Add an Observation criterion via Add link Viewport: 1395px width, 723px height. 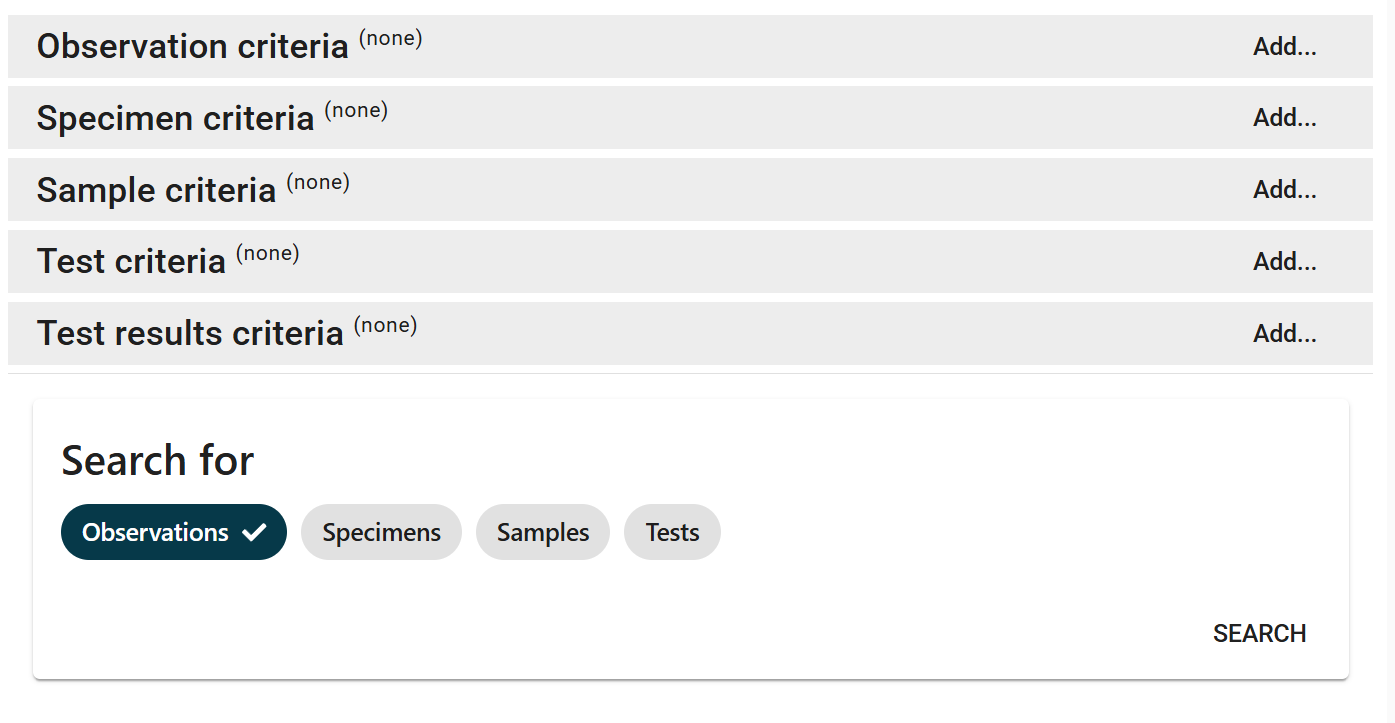1284,46
